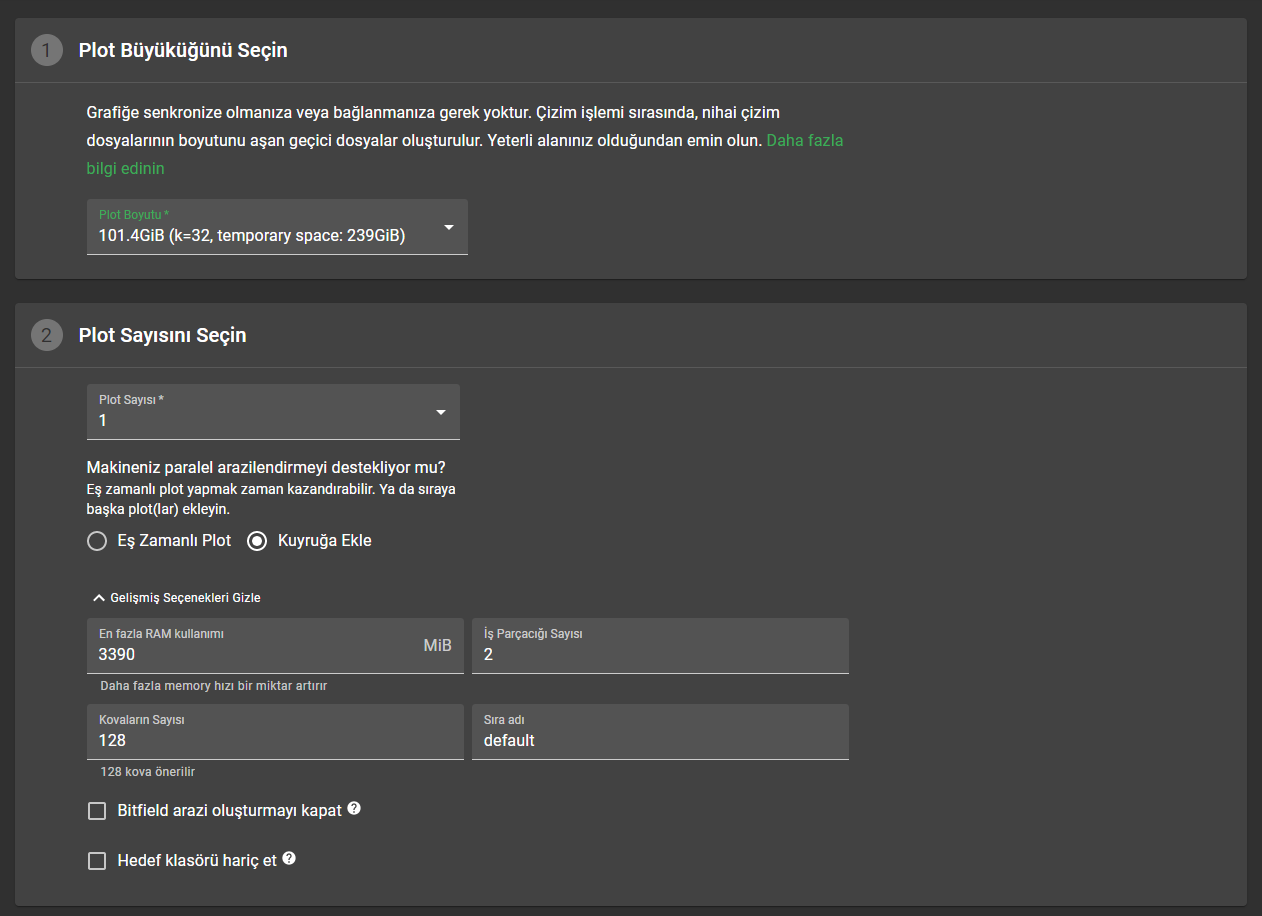Enable Bitfield arazi oluşturmayı kapat checkbox
The width and height of the screenshot is (1262, 916).
pos(97,811)
